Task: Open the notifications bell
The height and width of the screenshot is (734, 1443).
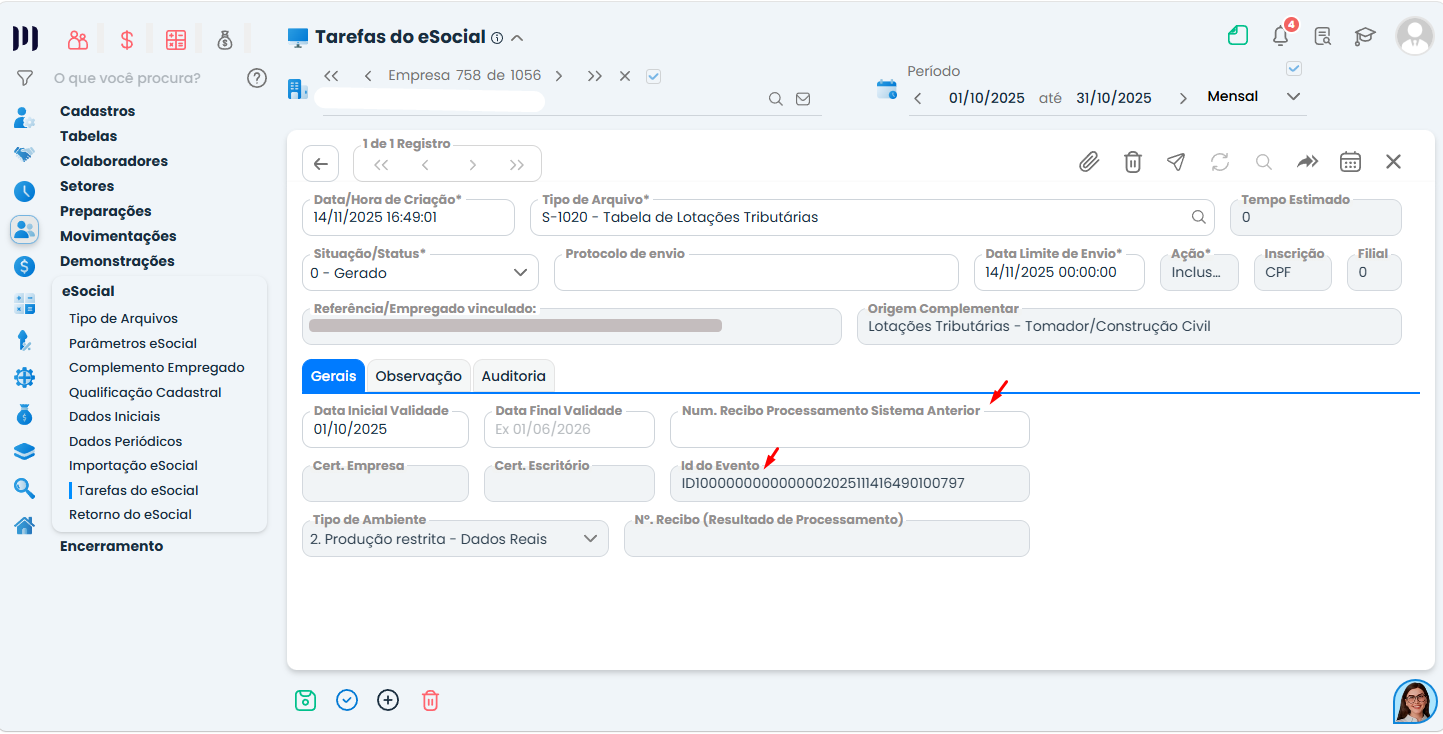Action: click(x=1281, y=36)
